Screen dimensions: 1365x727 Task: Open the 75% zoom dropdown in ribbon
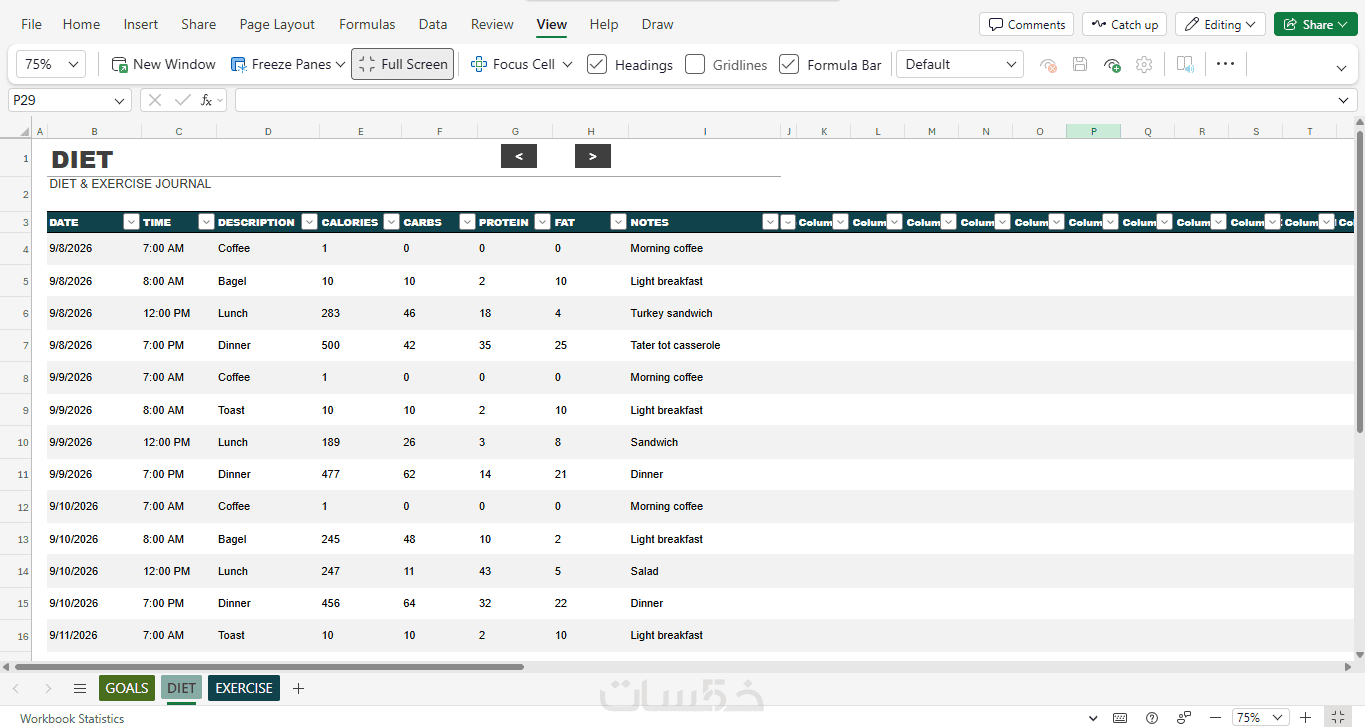click(x=51, y=64)
